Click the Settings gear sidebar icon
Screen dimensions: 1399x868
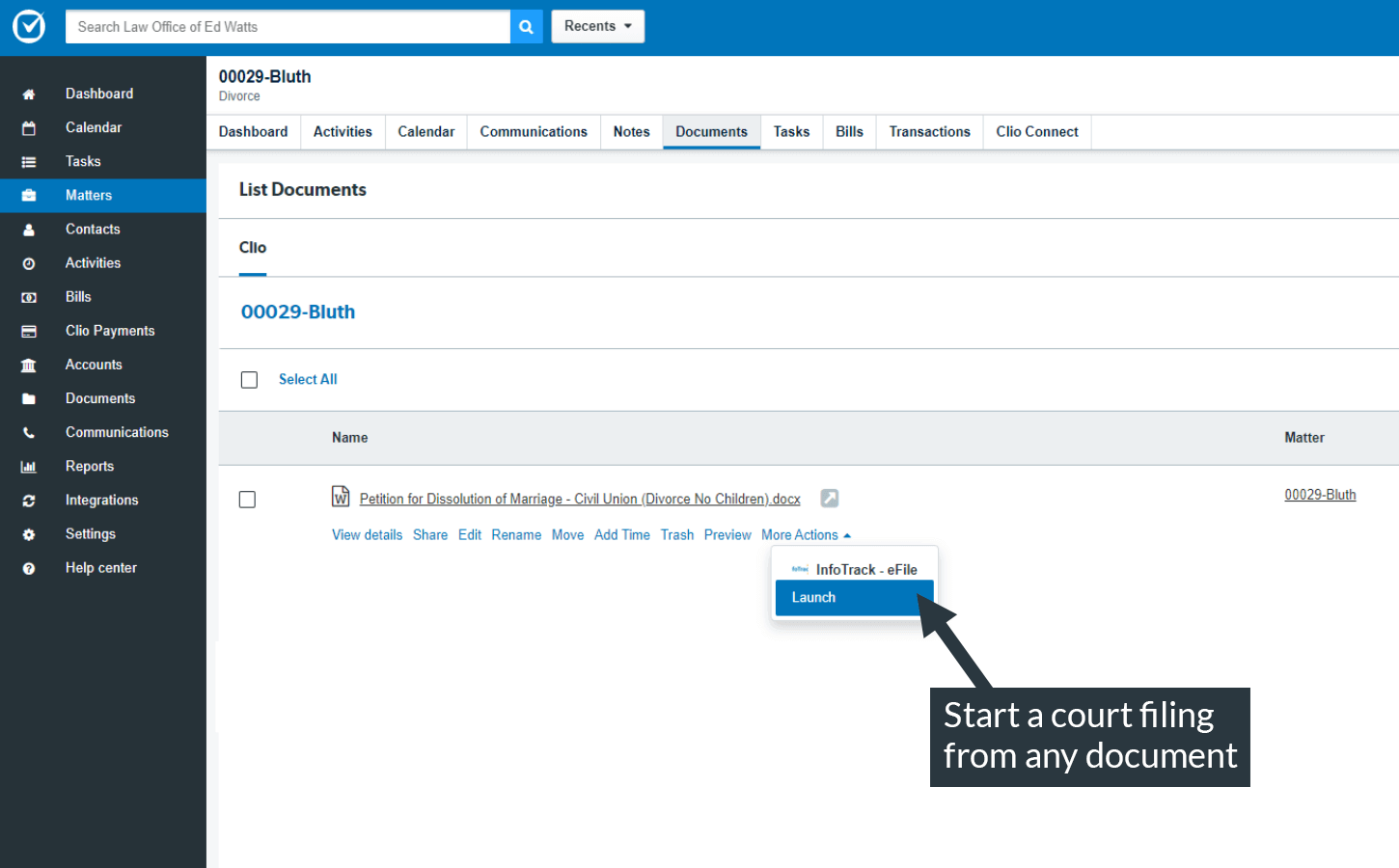pos(29,534)
